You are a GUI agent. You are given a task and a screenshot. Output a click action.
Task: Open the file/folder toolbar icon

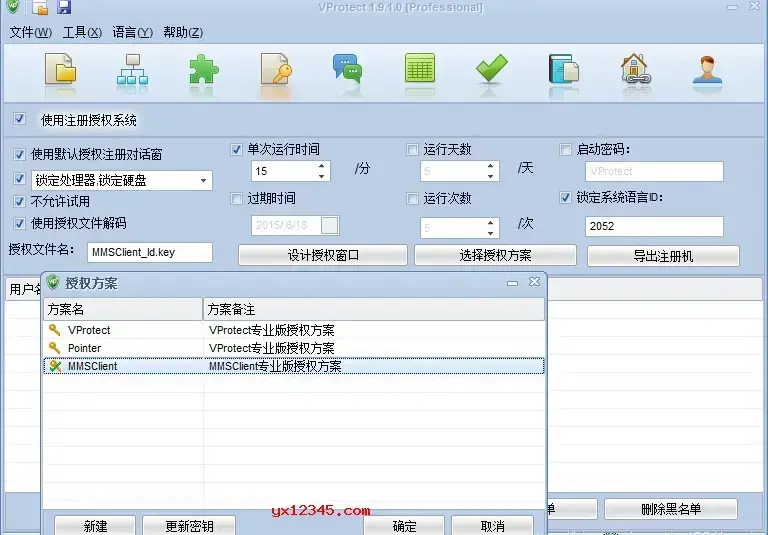click(60, 69)
